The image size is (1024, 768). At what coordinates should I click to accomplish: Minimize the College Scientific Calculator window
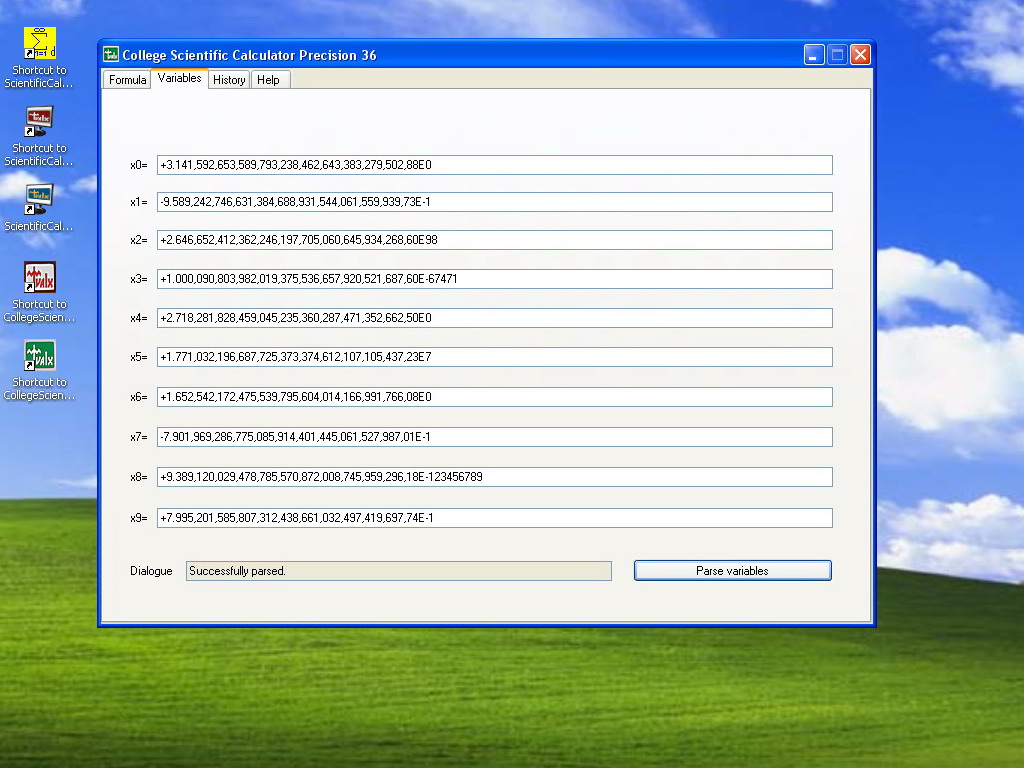click(x=814, y=55)
